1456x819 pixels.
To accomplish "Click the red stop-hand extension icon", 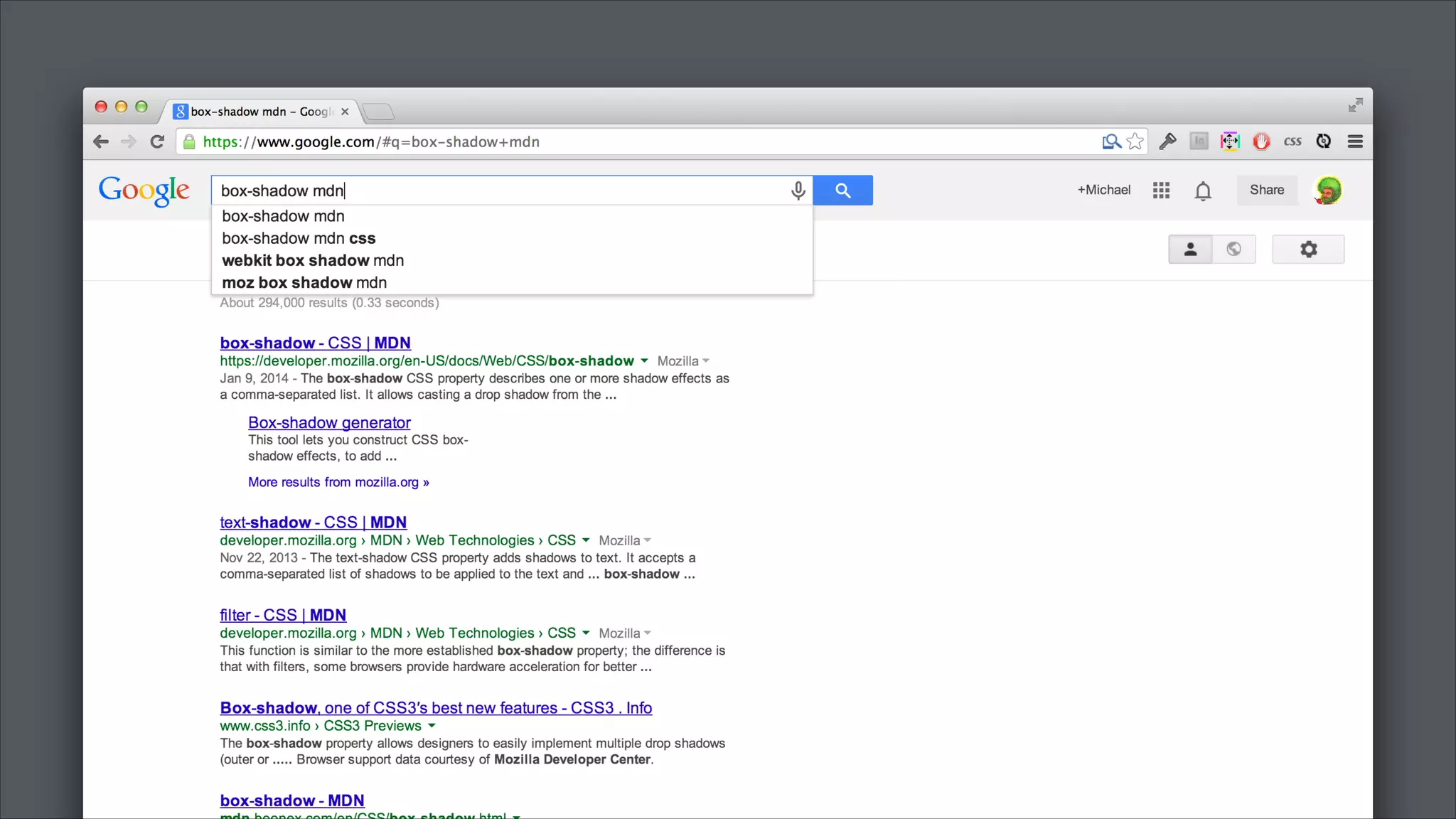I will 1261,141.
